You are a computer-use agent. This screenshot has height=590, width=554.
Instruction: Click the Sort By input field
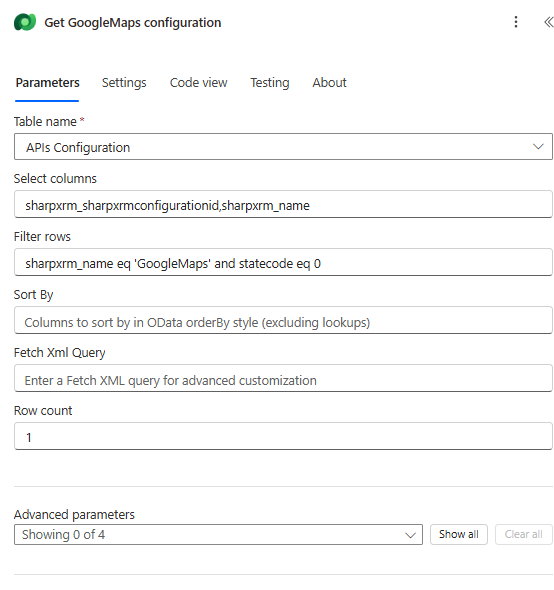[x=283, y=320]
